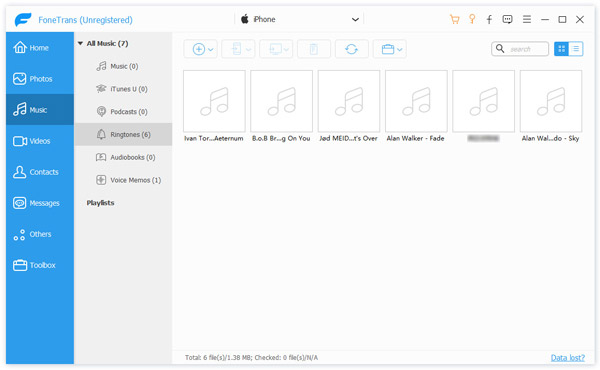Click the register key icon
Screen dimensions: 600x370
tap(472, 19)
